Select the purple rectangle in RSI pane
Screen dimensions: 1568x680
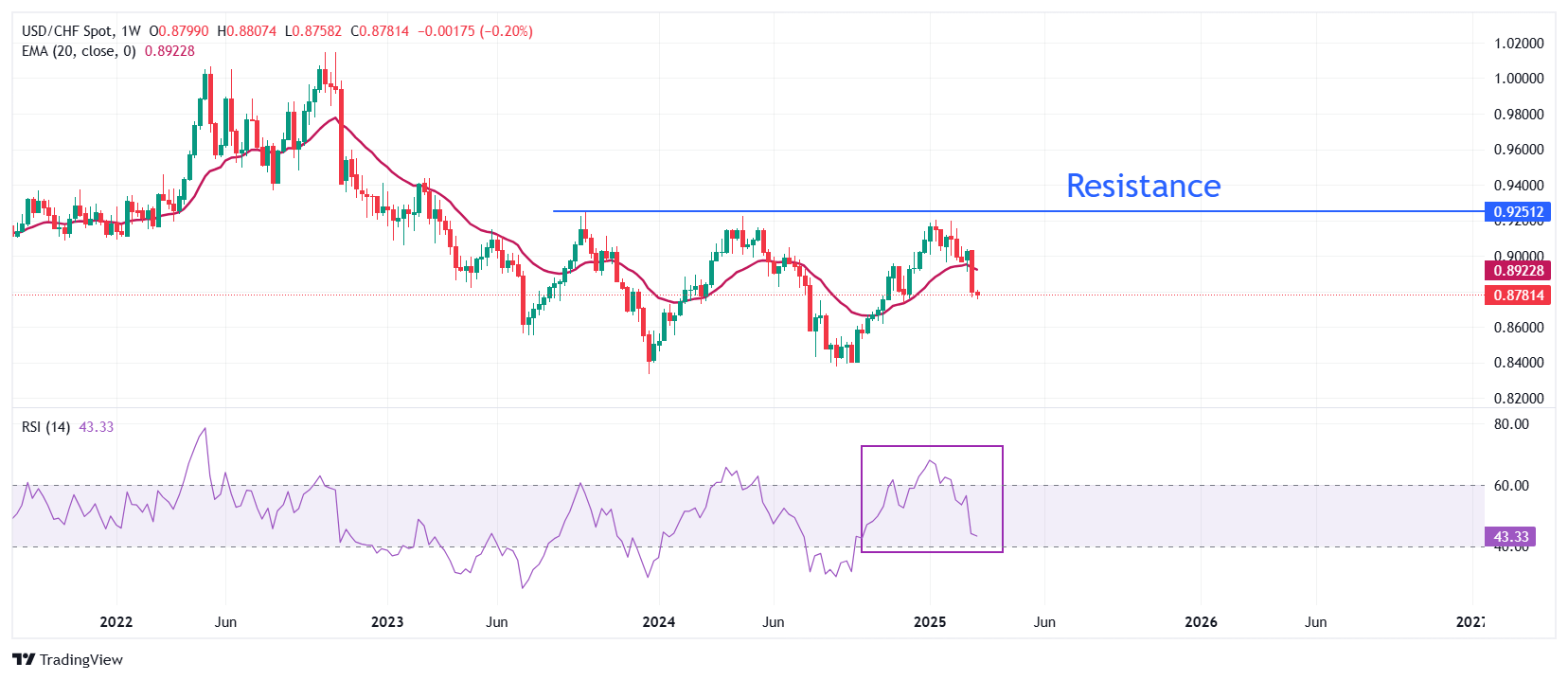tap(932, 447)
